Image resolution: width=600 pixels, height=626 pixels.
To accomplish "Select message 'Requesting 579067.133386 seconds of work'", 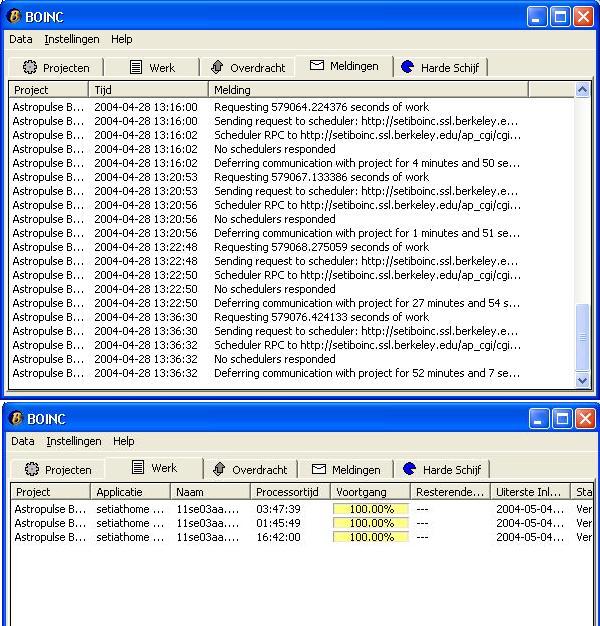I will tap(321, 177).
